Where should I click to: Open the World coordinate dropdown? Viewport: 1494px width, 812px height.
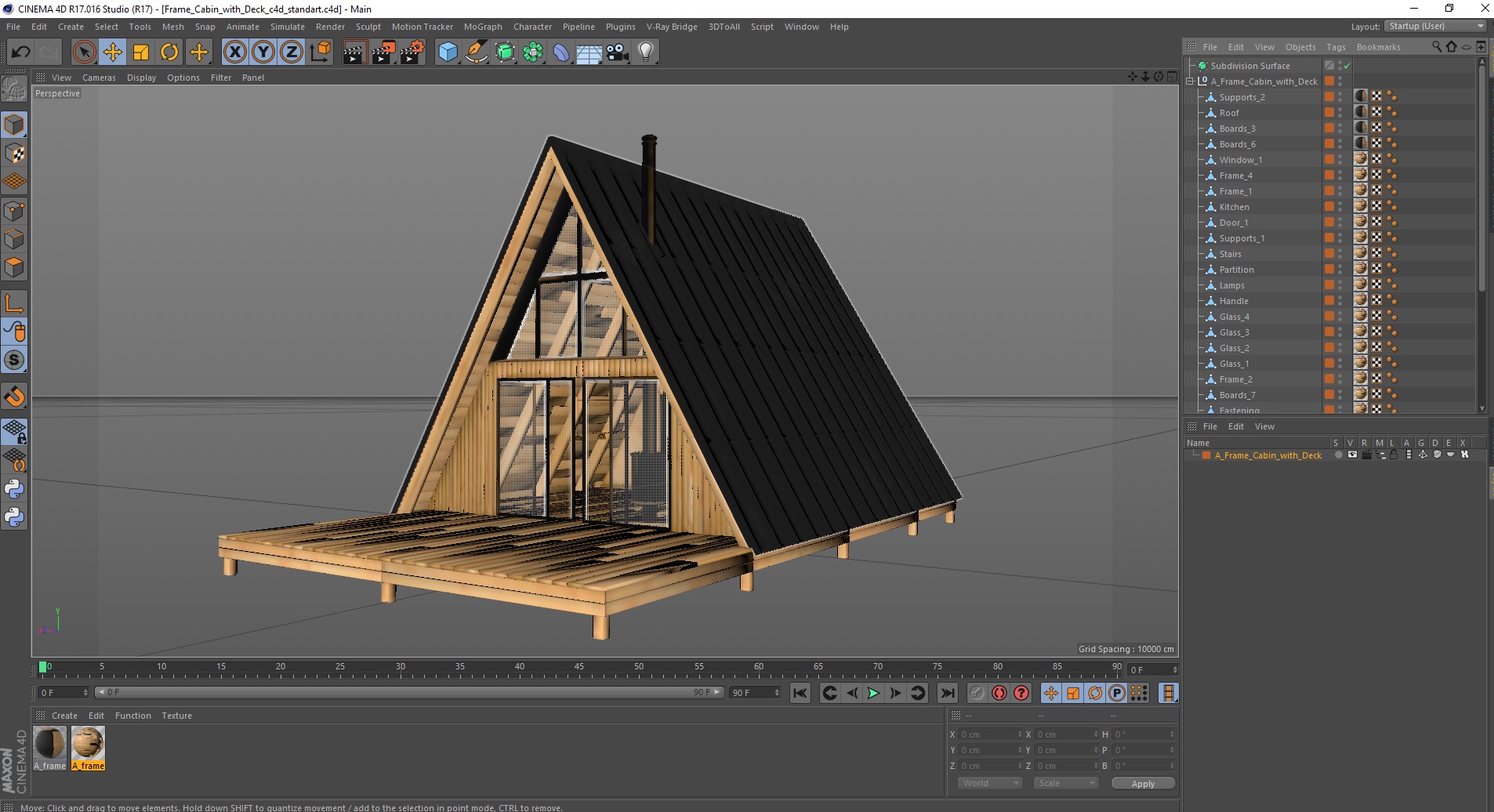[990, 783]
